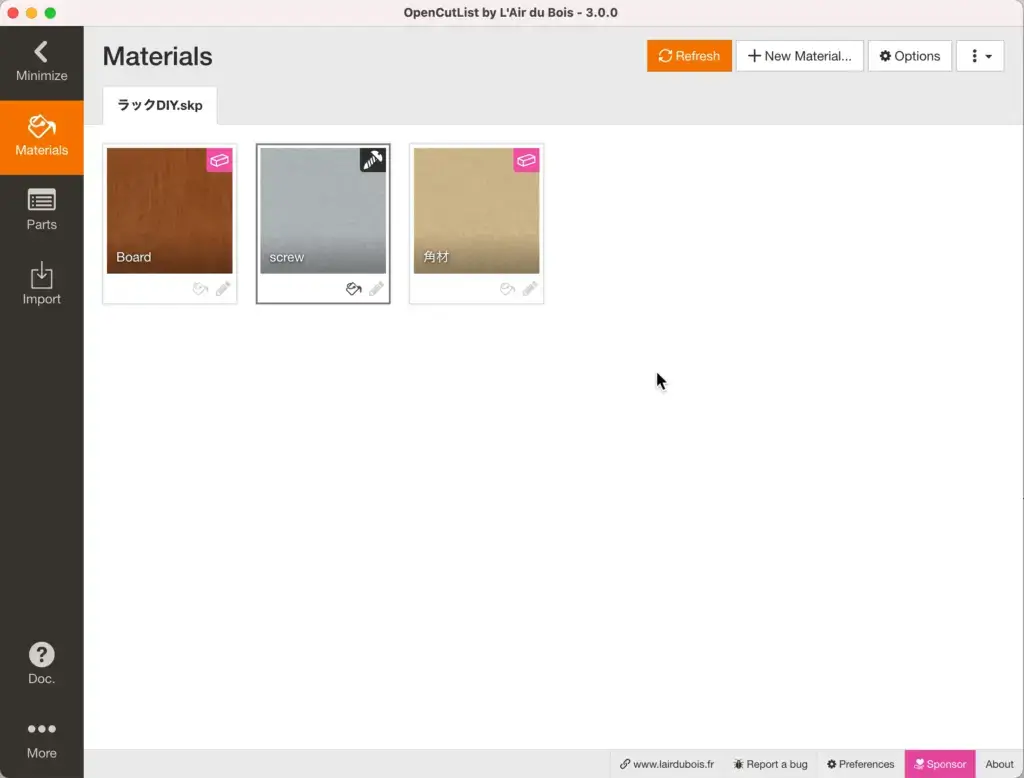Click the green fullscreen window button
1024x778 pixels.
[x=50, y=12]
